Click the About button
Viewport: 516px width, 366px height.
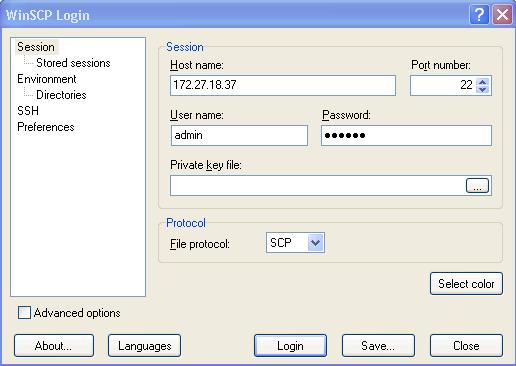click(54, 346)
